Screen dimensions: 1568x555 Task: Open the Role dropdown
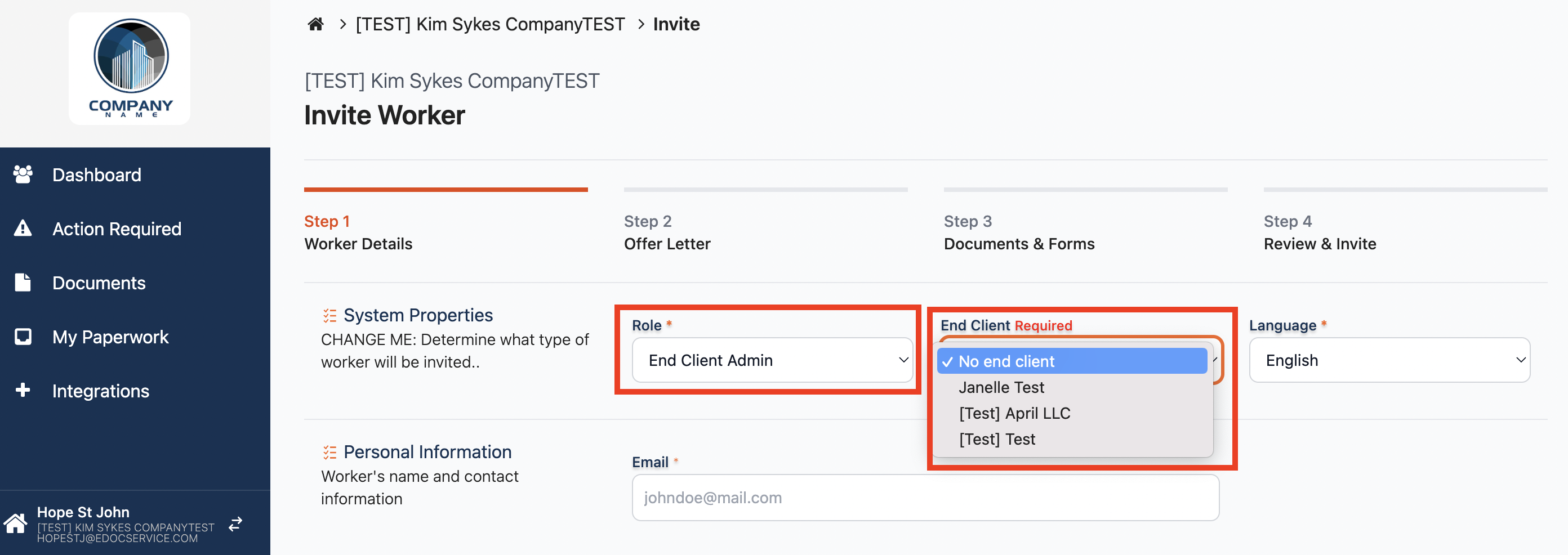coord(772,360)
